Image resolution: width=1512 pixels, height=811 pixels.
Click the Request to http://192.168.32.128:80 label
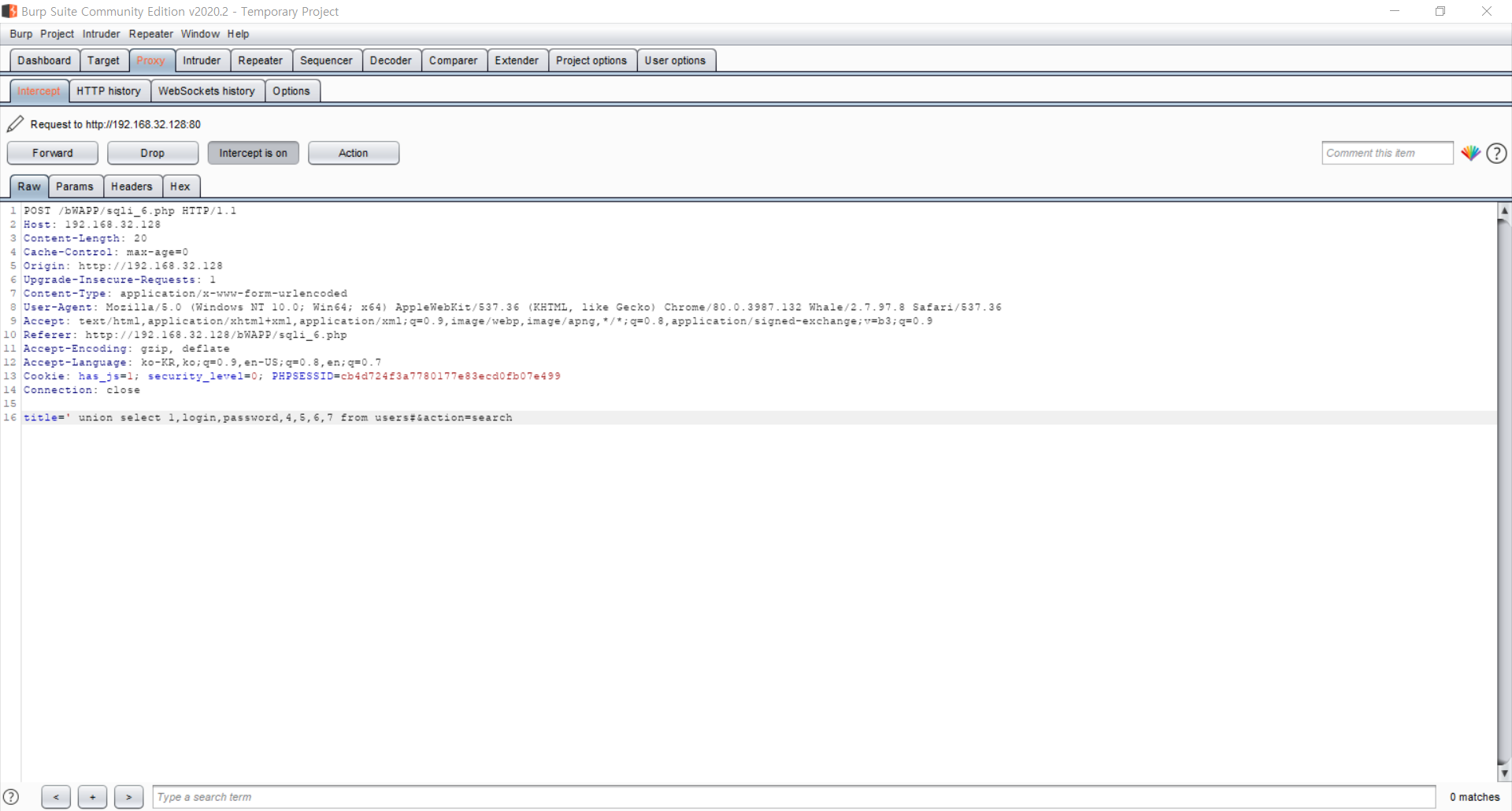click(x=116, y=124)
